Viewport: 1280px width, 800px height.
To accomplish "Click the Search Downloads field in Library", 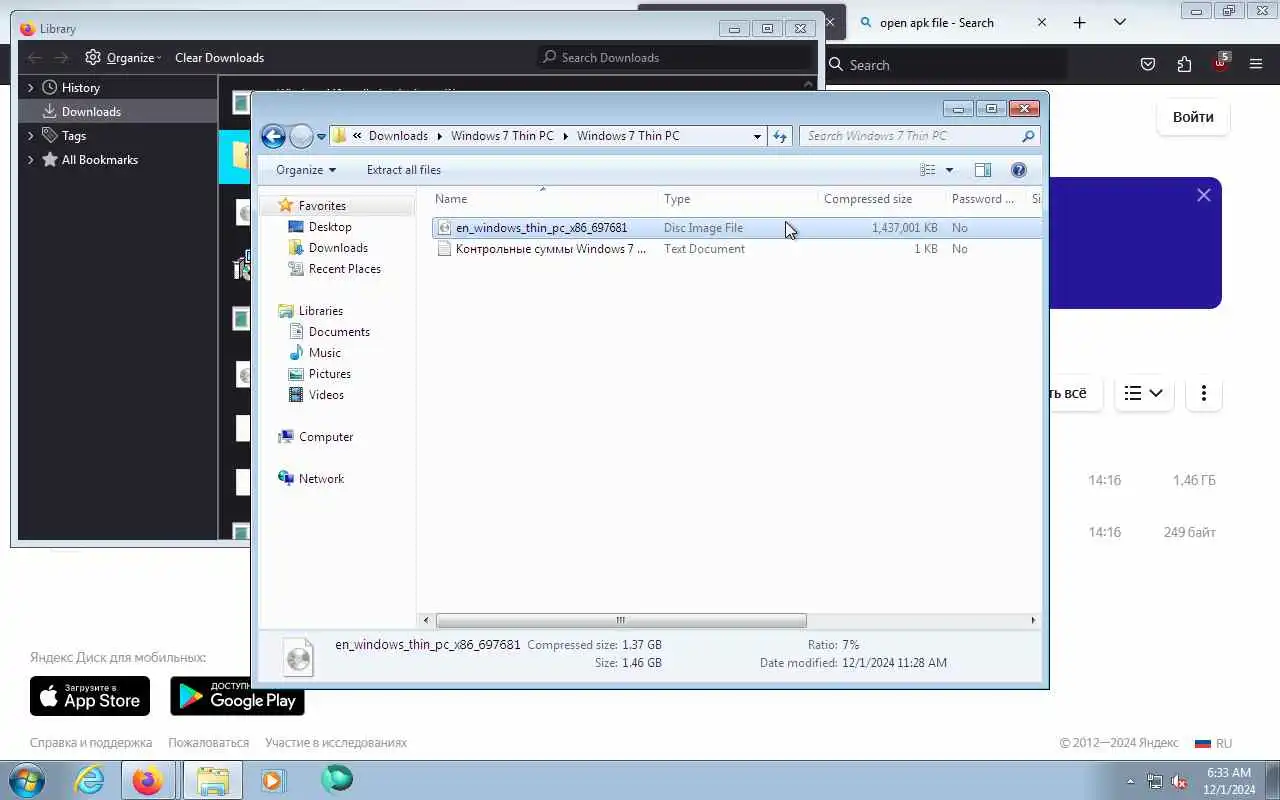I will pos(675,58).
